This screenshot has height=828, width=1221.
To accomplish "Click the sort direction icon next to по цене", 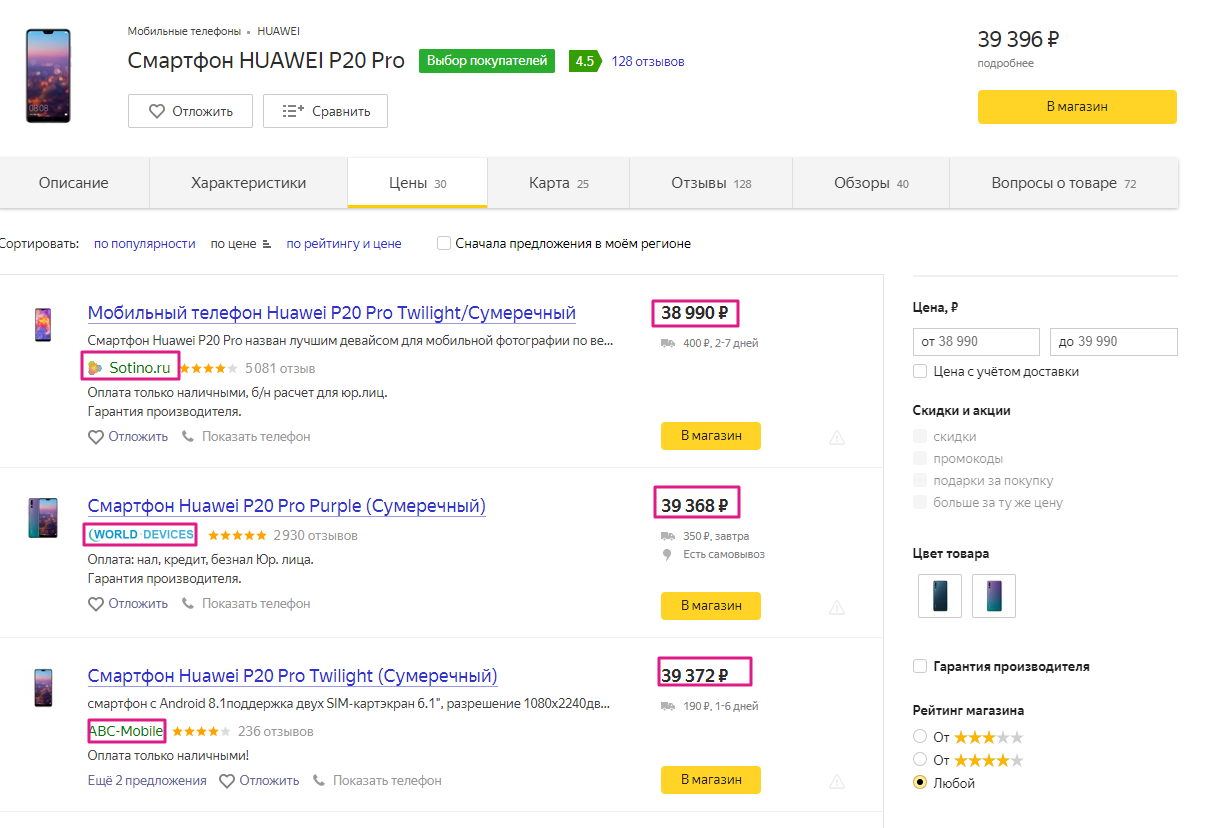I will 266,244.
